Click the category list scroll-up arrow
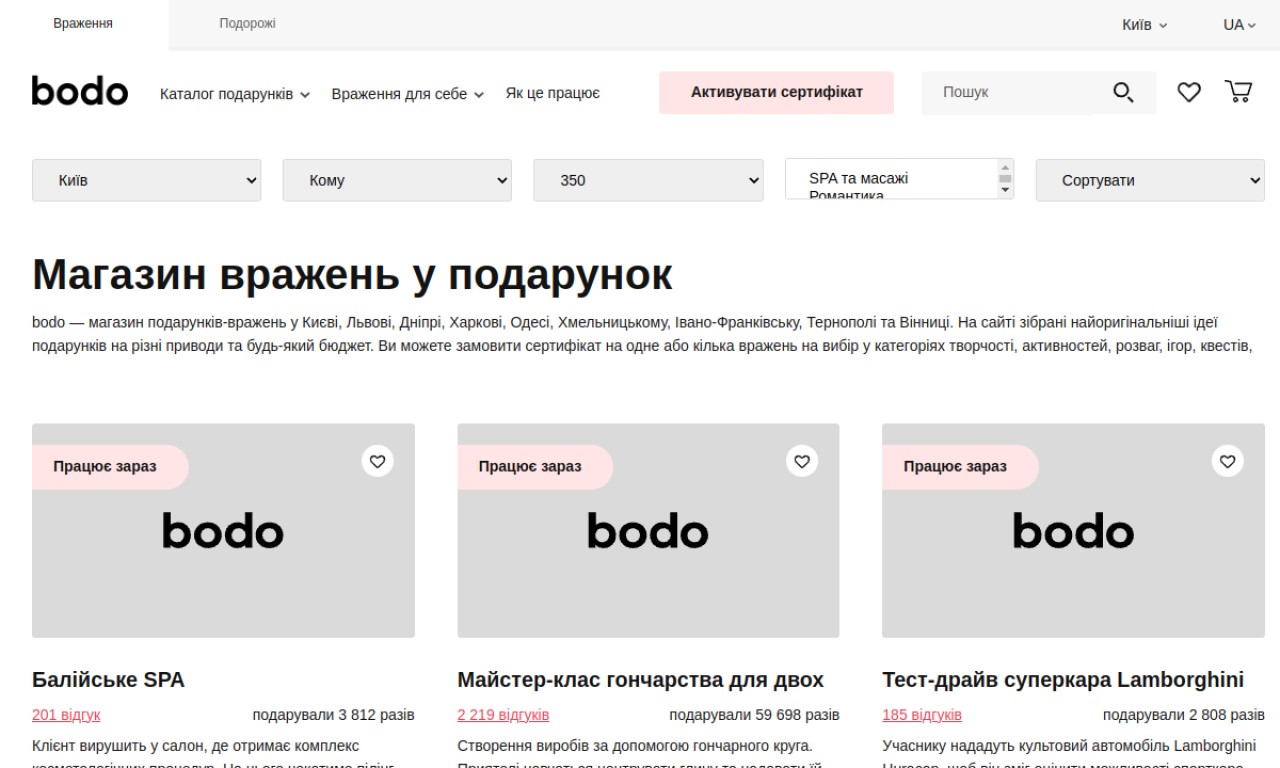This screenshot has width=1280, height=768. pyautogui.click(x=1005, y=166)
